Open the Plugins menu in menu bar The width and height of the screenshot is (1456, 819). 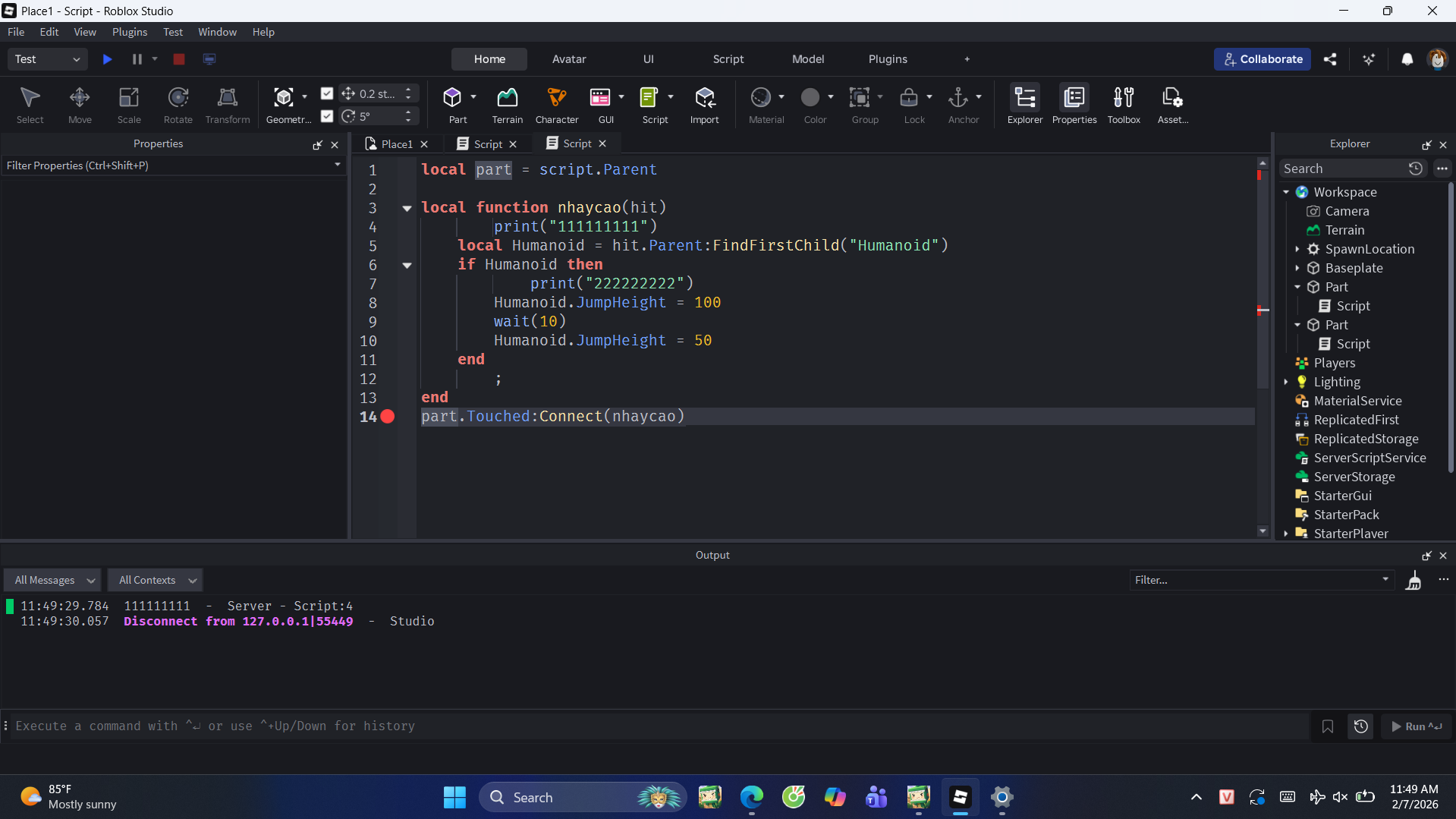[129, 32]
